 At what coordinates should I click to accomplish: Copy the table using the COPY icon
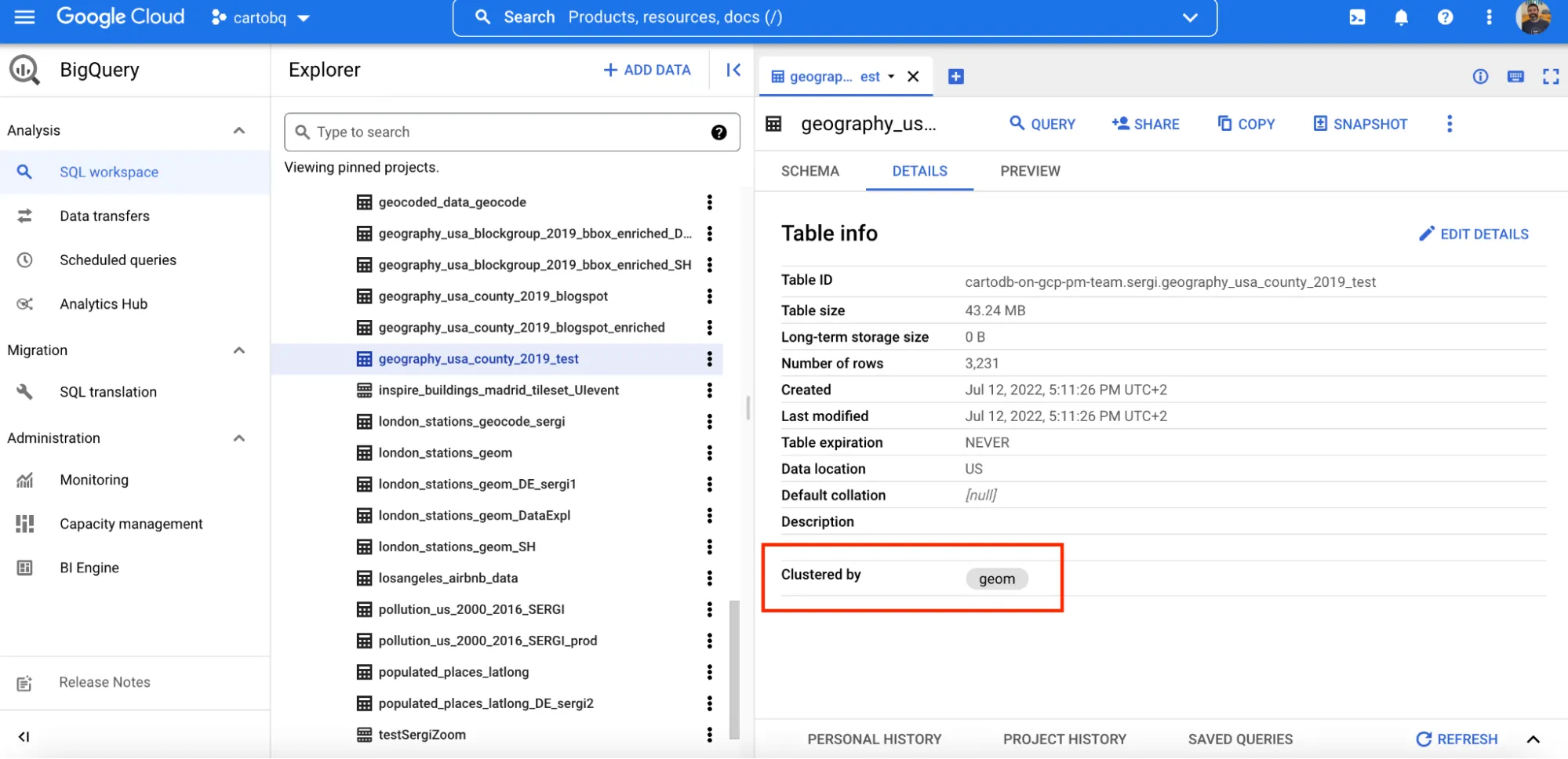click(1246, 123)
